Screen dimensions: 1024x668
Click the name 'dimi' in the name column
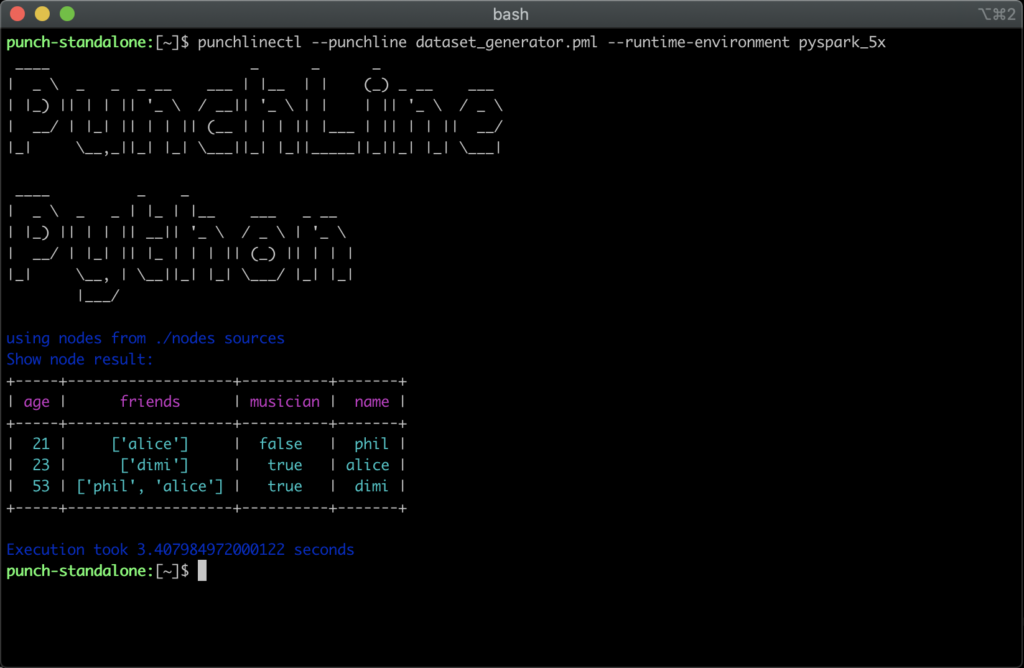pyautogui.click(x=372, y=486)
